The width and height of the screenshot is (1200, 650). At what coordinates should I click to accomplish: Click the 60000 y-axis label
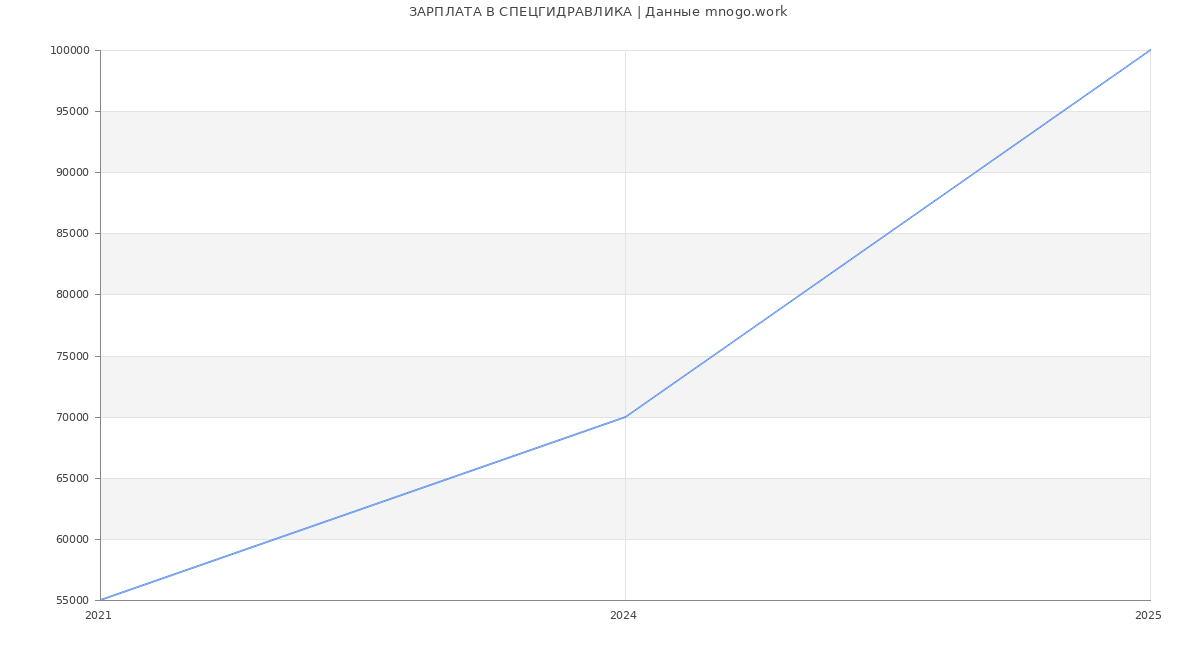pyautogui.click(x=72, y=539)
